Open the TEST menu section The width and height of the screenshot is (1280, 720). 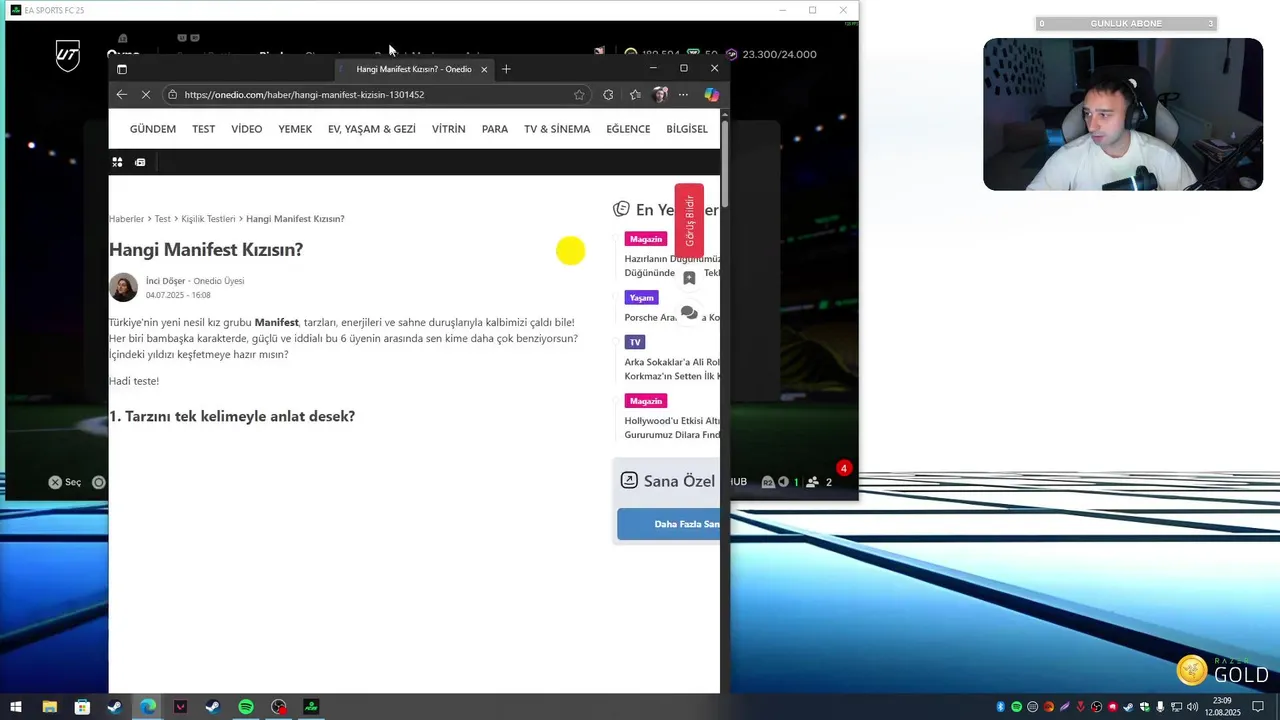(204, 129)
